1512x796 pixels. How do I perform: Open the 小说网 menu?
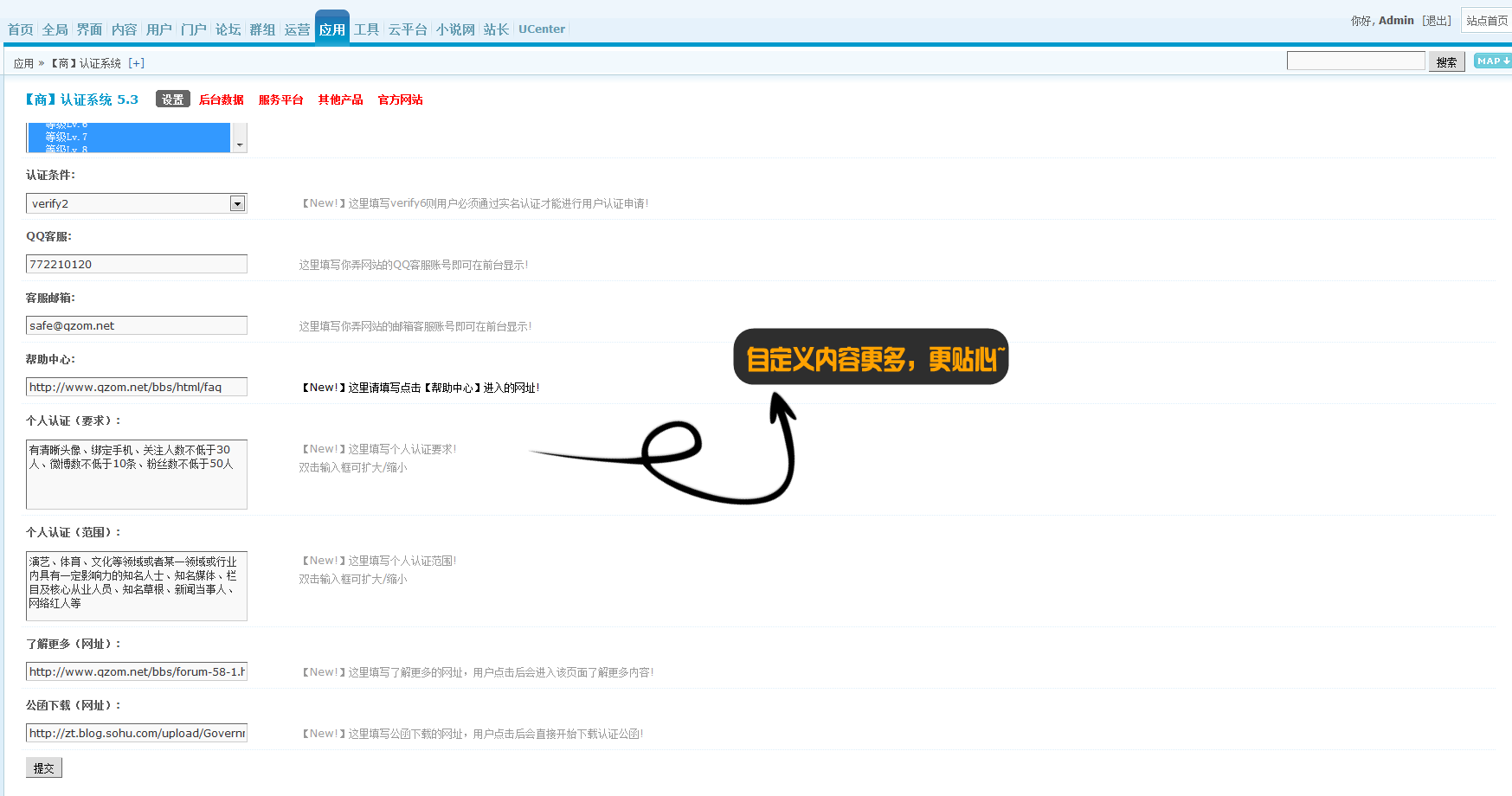click(x=456, y=29)
